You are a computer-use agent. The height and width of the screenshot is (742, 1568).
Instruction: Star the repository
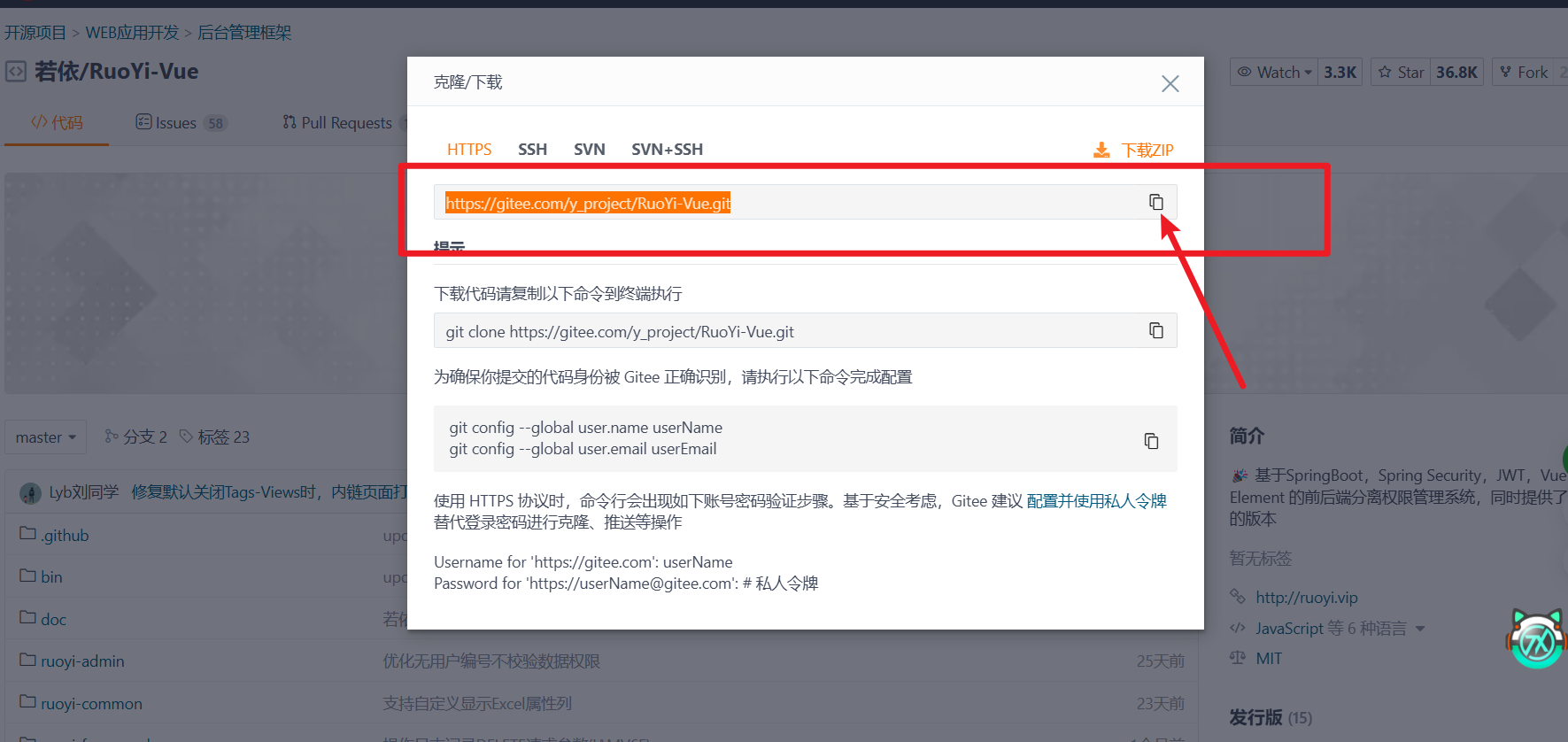pos(1401,73)
